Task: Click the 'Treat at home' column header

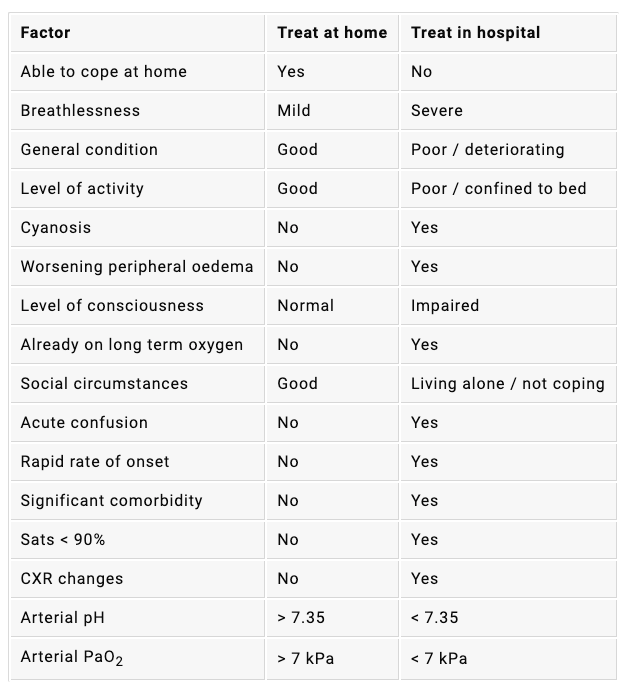Action: point(332,33)
